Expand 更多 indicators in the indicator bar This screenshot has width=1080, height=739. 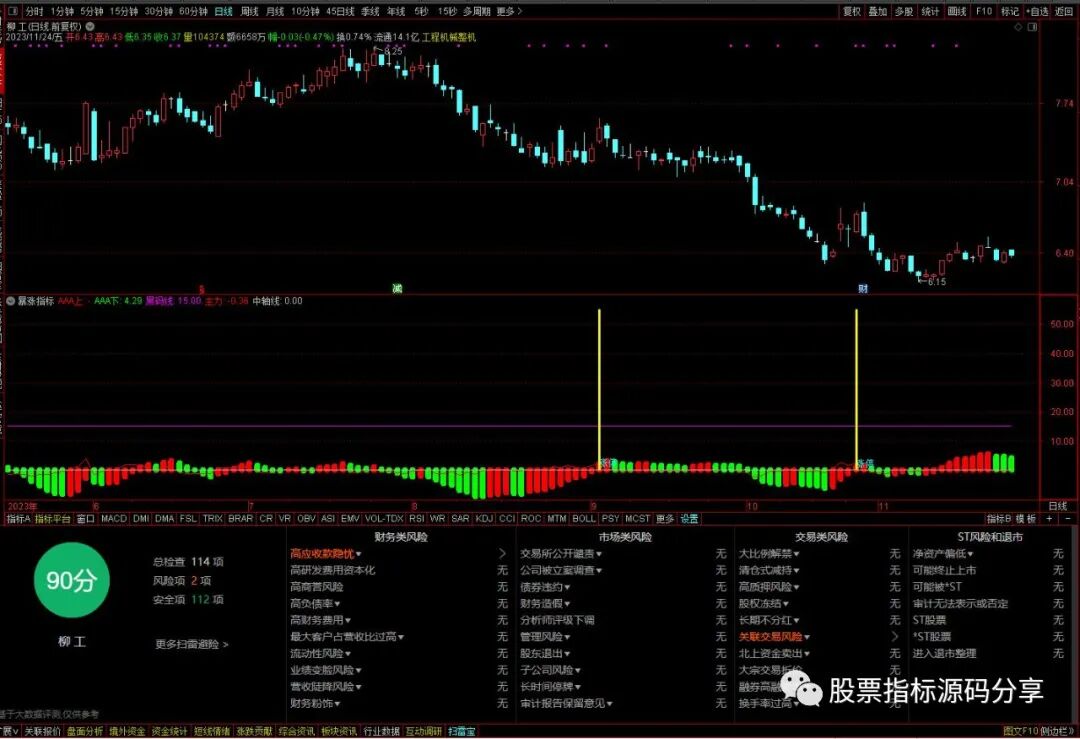[665, 519]
